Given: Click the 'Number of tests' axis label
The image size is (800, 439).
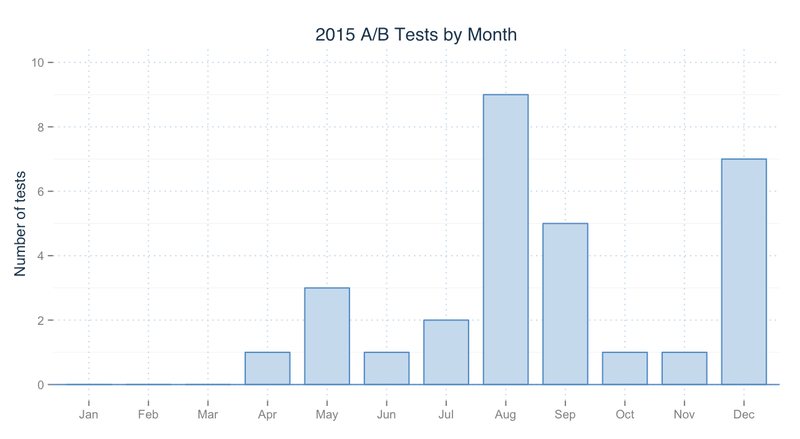Looking at the screenshot, I should 20,224.
